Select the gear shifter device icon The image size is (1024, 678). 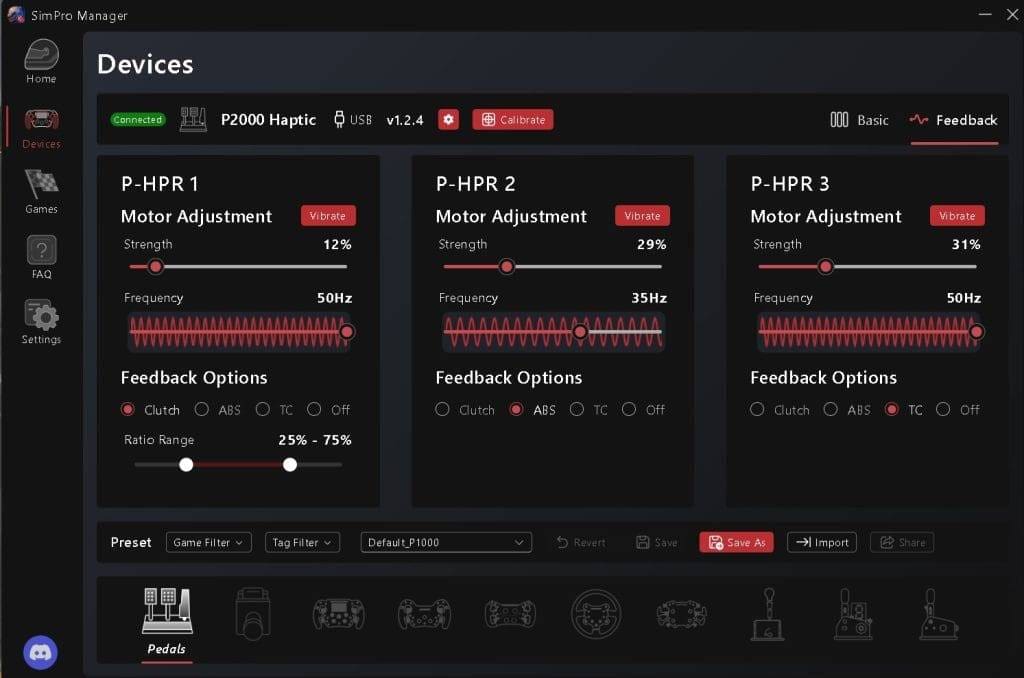click(766, 613)
